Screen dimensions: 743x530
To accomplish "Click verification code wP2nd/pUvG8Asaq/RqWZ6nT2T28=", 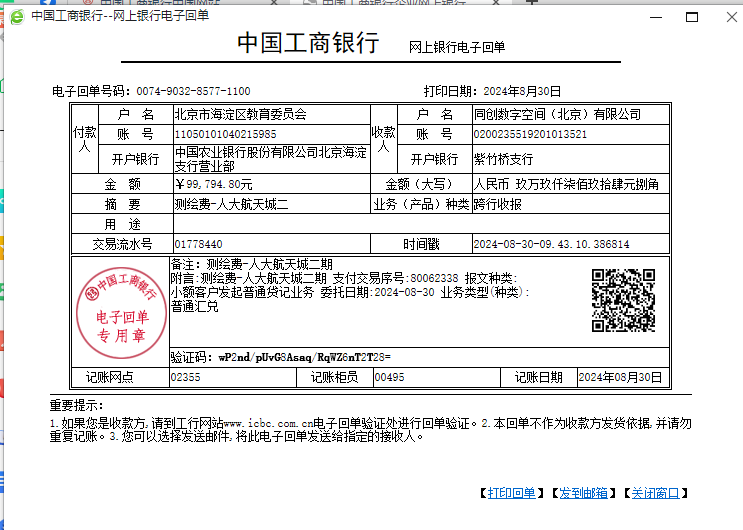I will (x=304, y=357).
